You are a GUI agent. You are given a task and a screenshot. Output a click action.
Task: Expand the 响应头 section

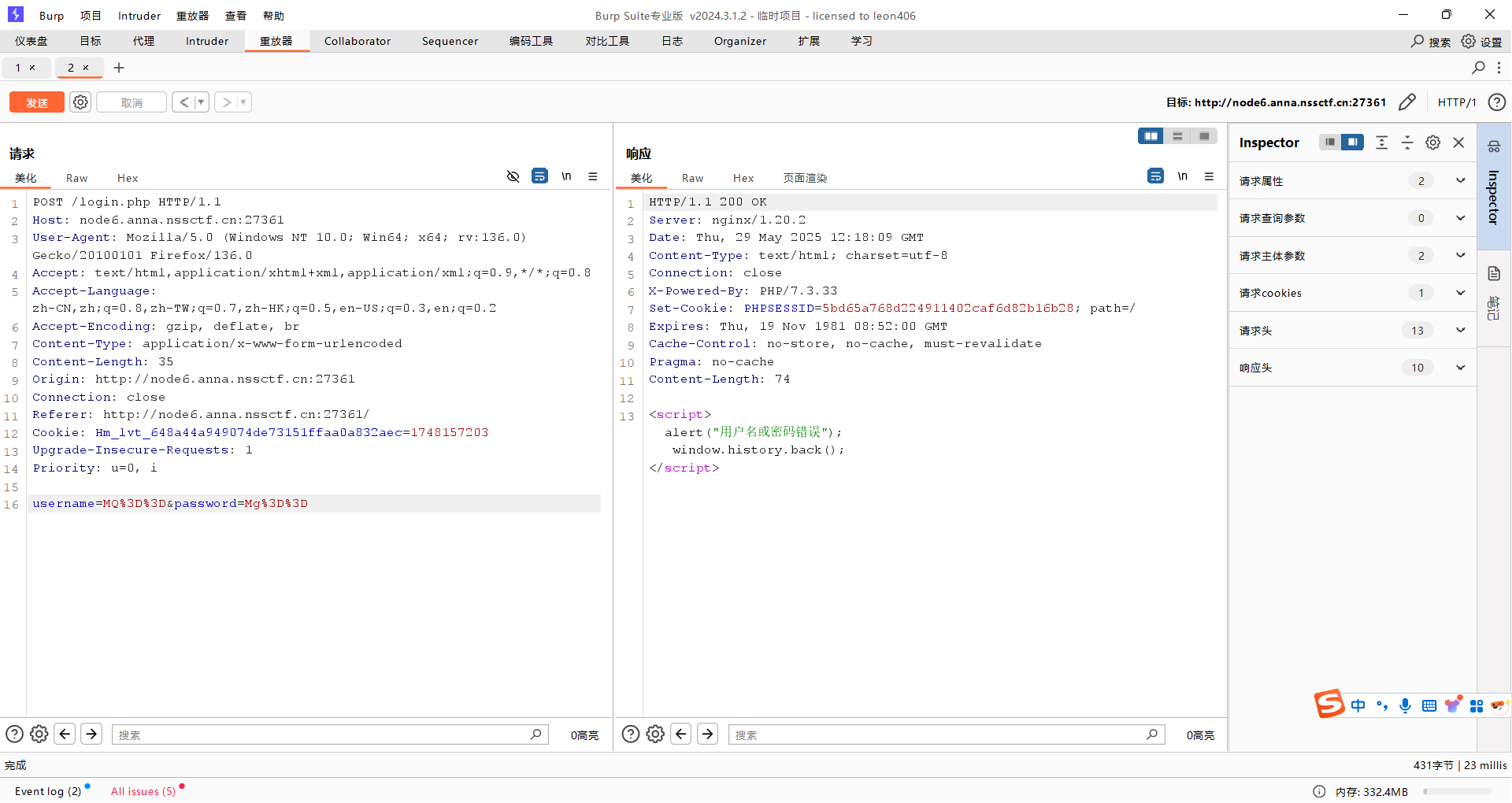click(1460, 368)
